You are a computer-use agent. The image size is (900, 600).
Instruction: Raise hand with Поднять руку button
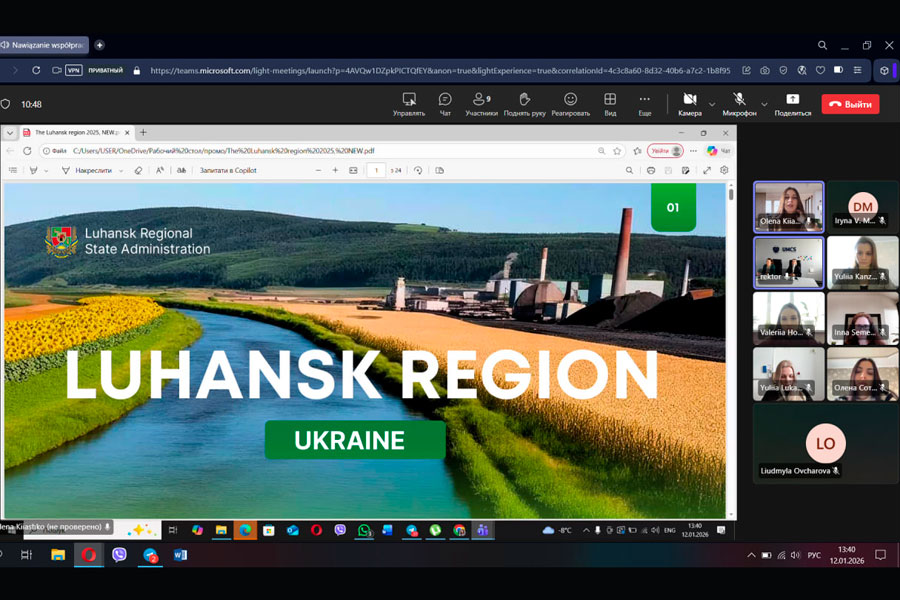tap(524, 103)
